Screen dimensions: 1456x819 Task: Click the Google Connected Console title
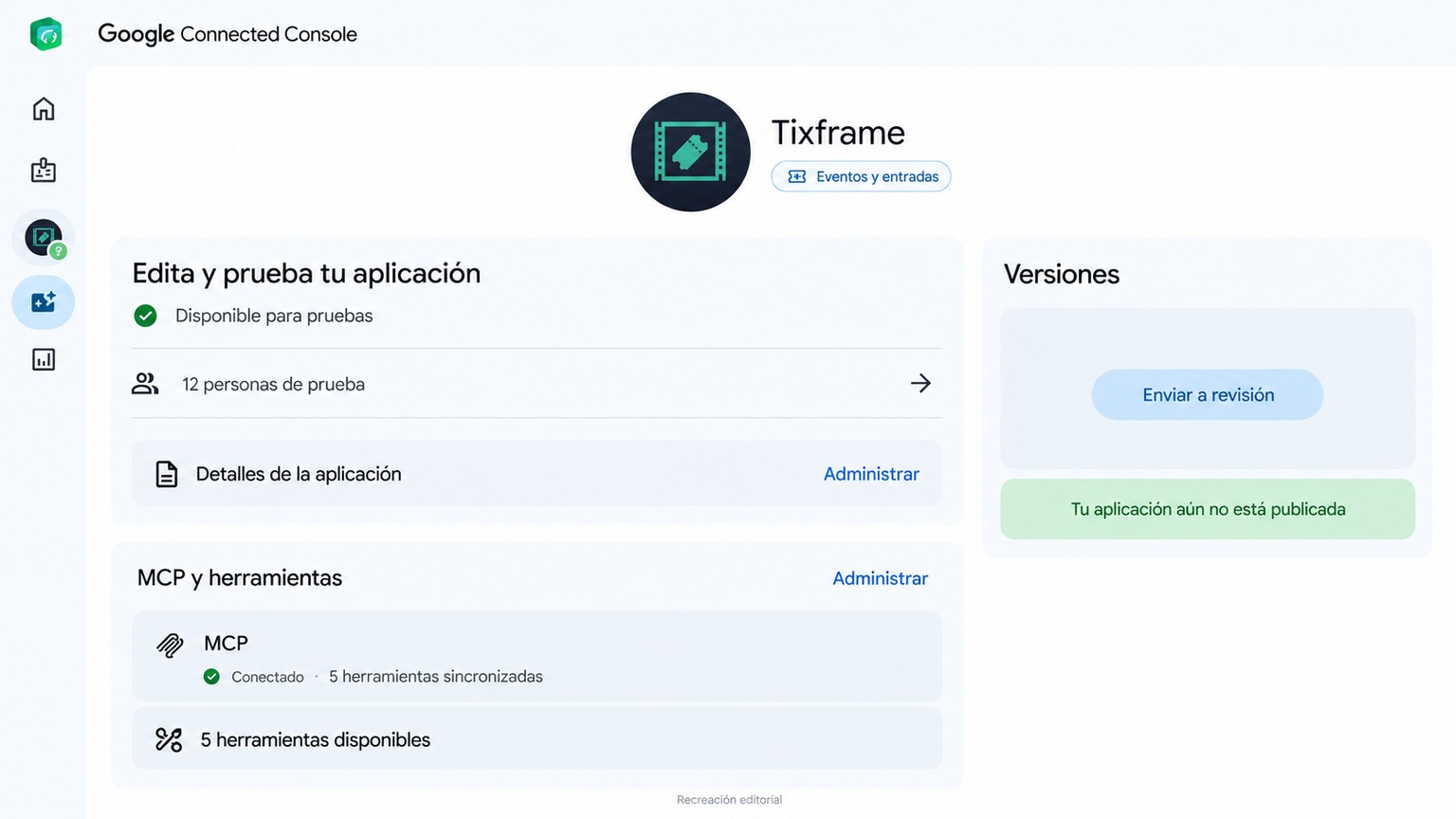(x=227, y=34)
